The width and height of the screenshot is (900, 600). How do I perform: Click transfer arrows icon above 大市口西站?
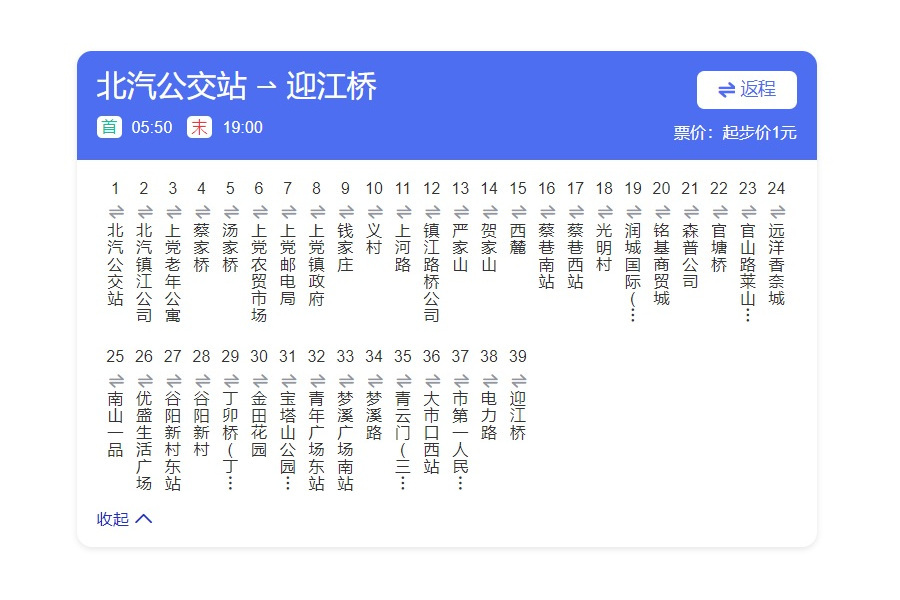tap(432, 381)
